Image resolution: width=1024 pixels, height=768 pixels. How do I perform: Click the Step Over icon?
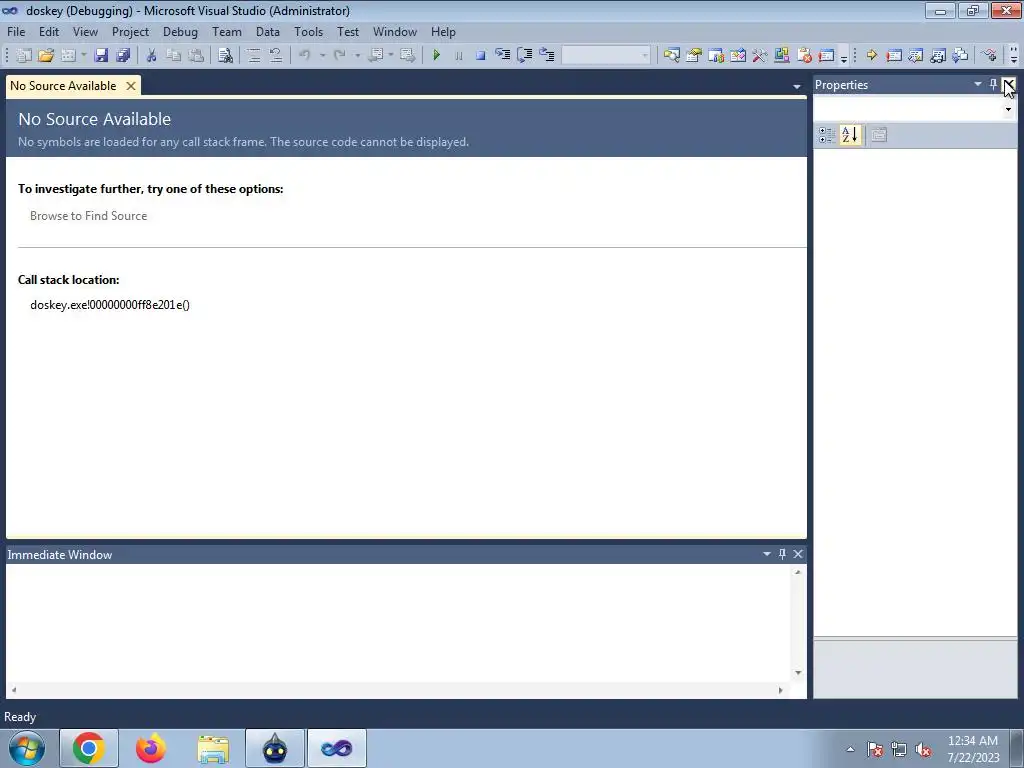pos(525,56)
